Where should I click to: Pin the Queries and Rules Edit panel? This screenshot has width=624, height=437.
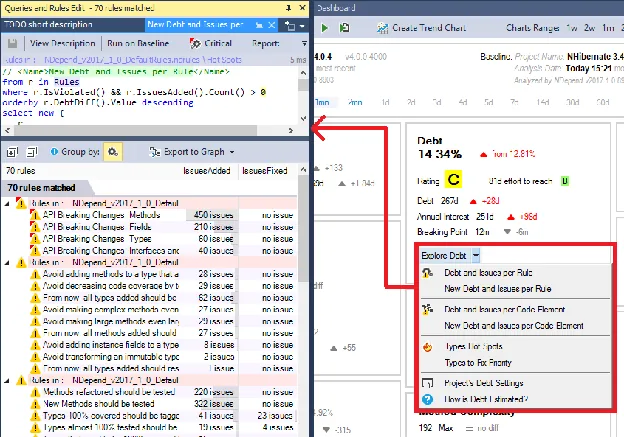(x=289, y=8)
